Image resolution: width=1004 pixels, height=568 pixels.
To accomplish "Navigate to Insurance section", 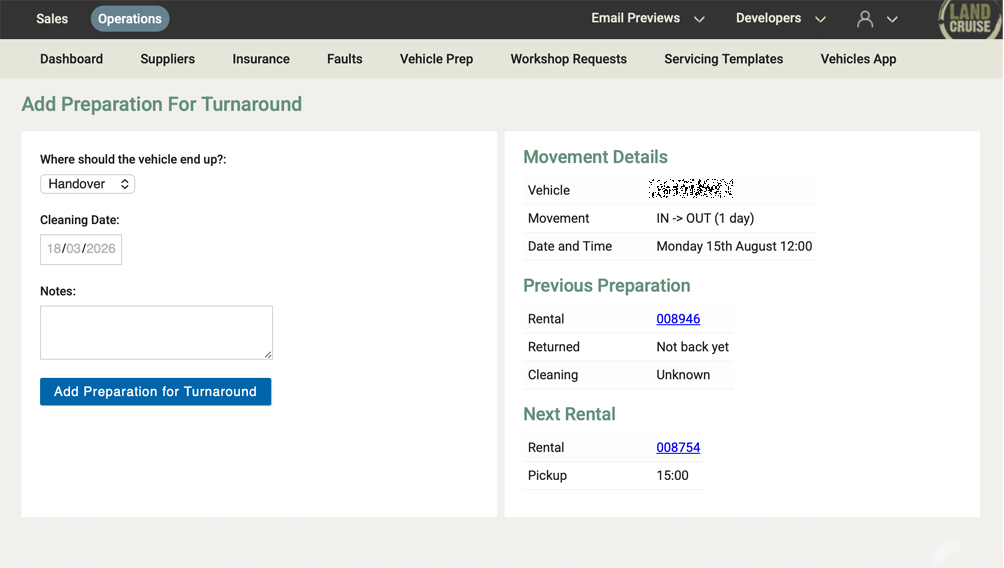I will tap(261, 59).
